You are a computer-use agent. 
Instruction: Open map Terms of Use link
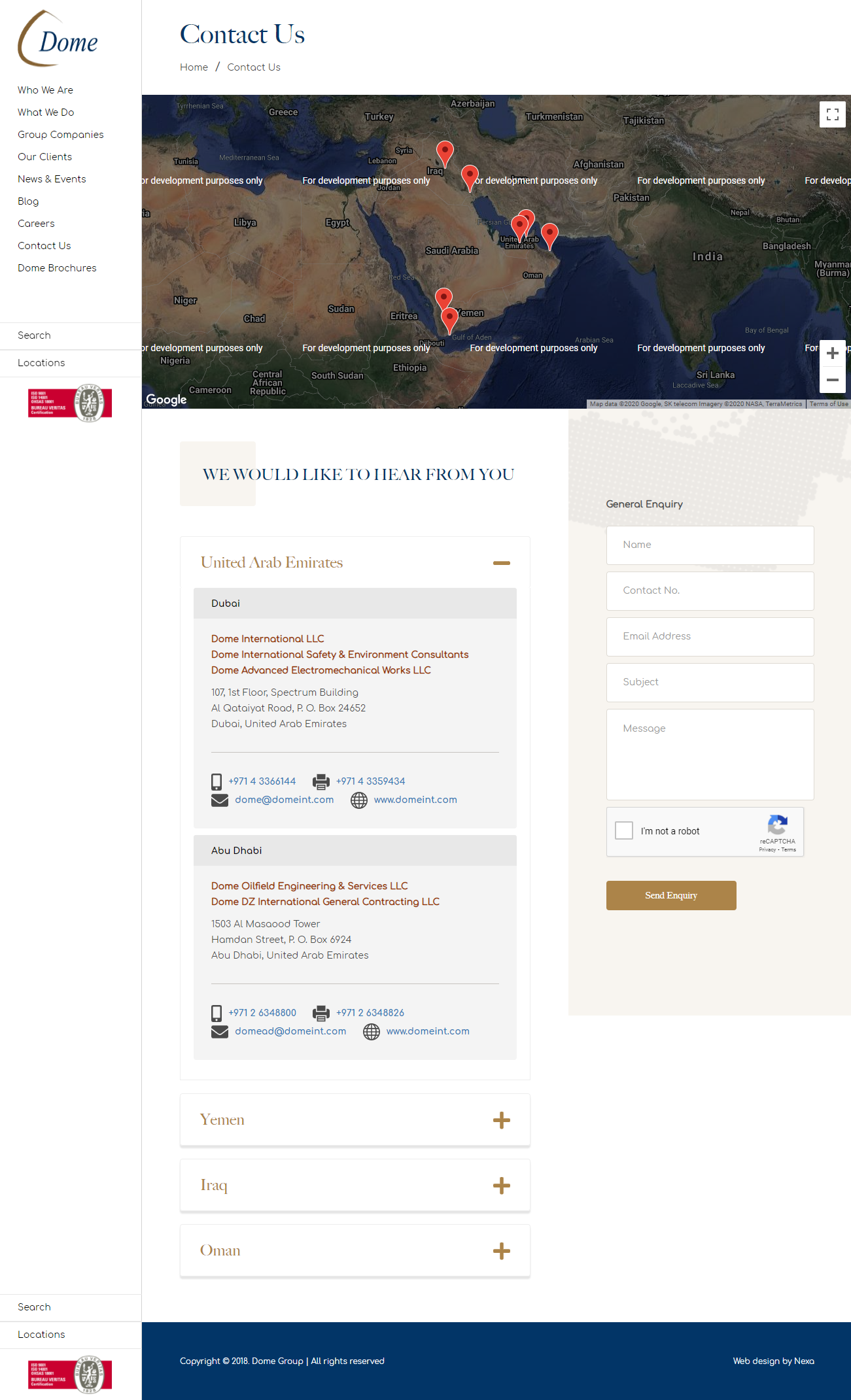(x=829, y=404)
